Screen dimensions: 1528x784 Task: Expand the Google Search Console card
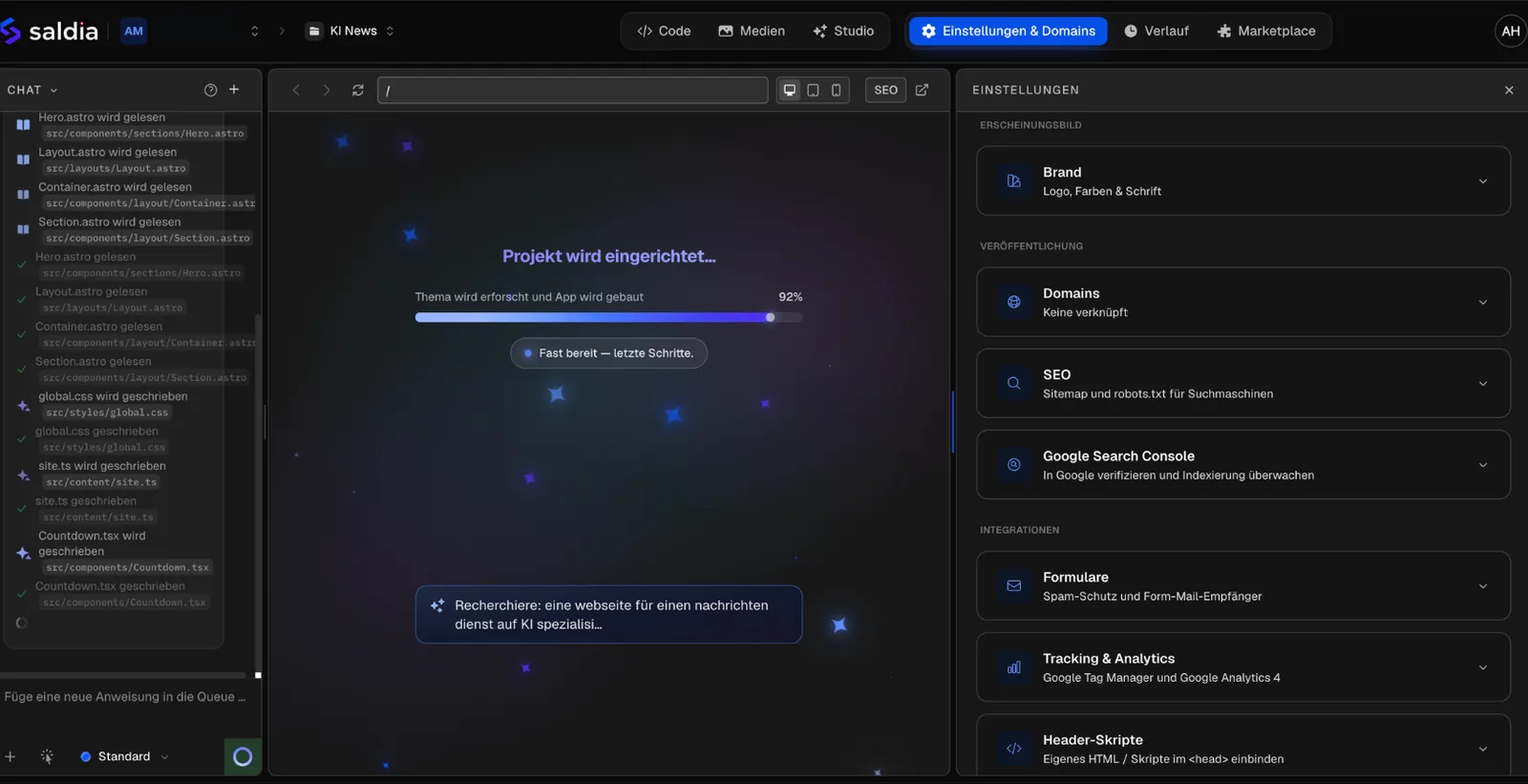(1243, 464)
